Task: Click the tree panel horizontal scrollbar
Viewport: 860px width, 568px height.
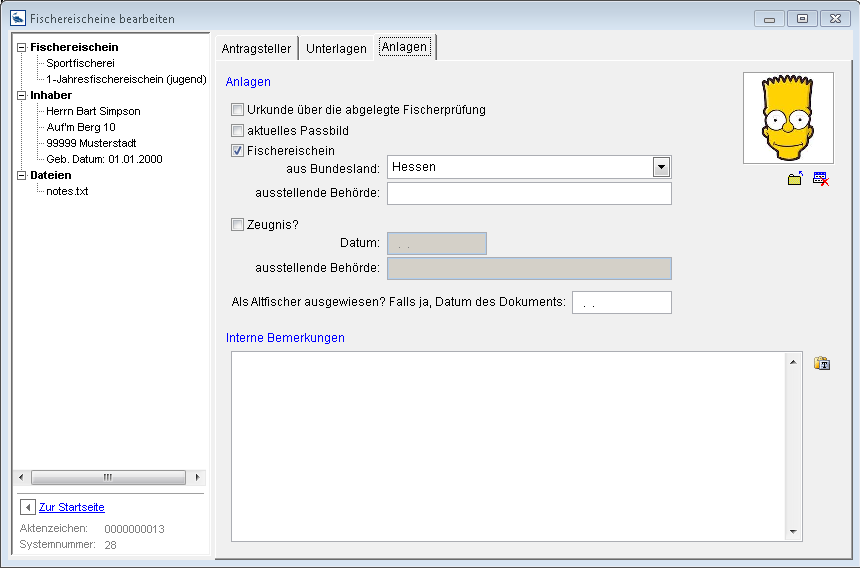Action: [108, 477]
